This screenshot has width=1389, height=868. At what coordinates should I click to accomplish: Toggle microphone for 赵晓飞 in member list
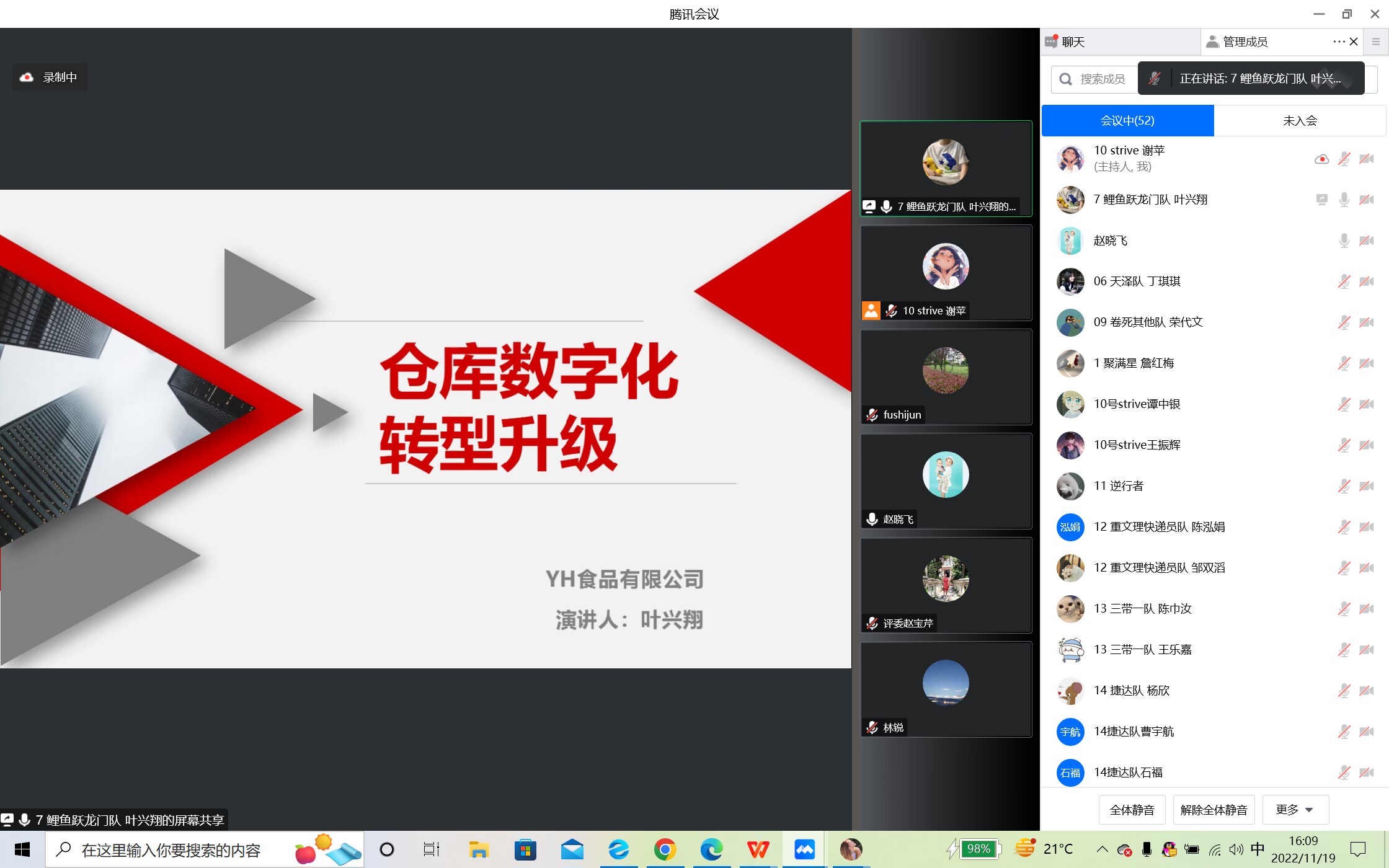point(1344,241)
